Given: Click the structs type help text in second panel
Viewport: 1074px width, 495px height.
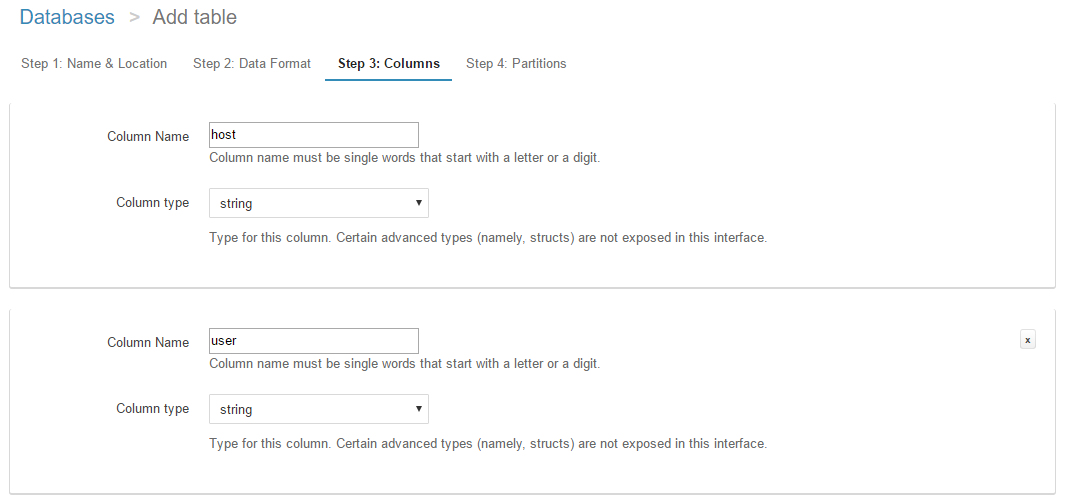Looking at the screenshot, I should (x=488, y=444).
